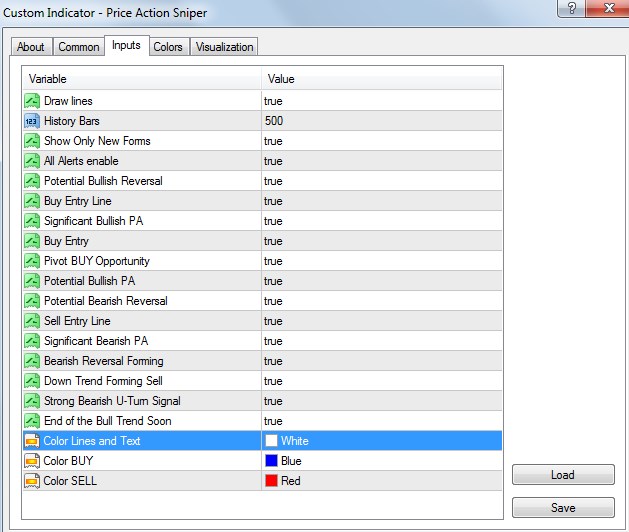This screenshot has width=629, height=532.
Task: Select the Down Trend Forming Sell label
Action: pos(103,381)
